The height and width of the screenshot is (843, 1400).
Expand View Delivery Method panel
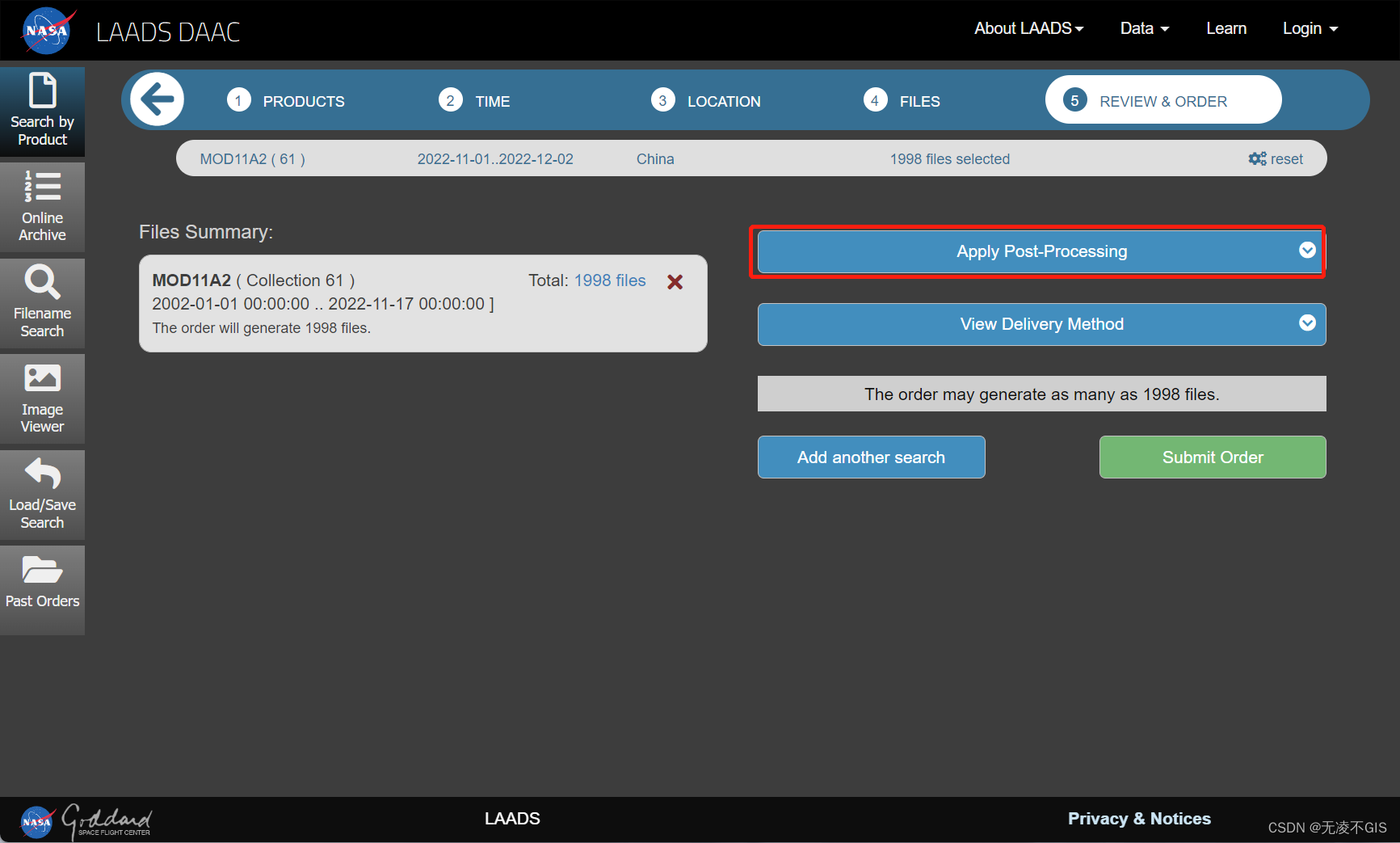point(1041,324)
